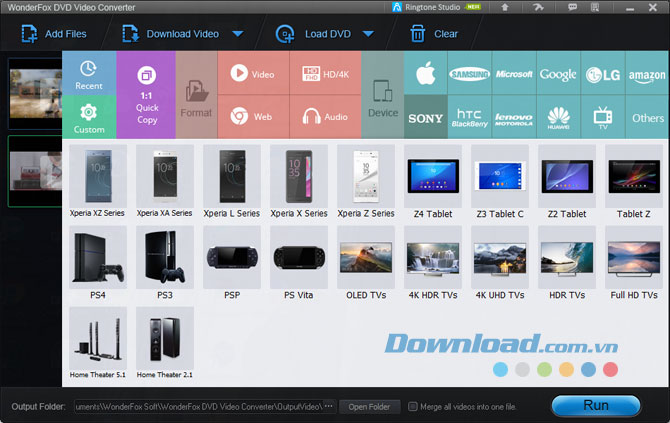Screen dimensions: 670x423
Task: Enable Merge all videos into one file
Action: point(412,407)
